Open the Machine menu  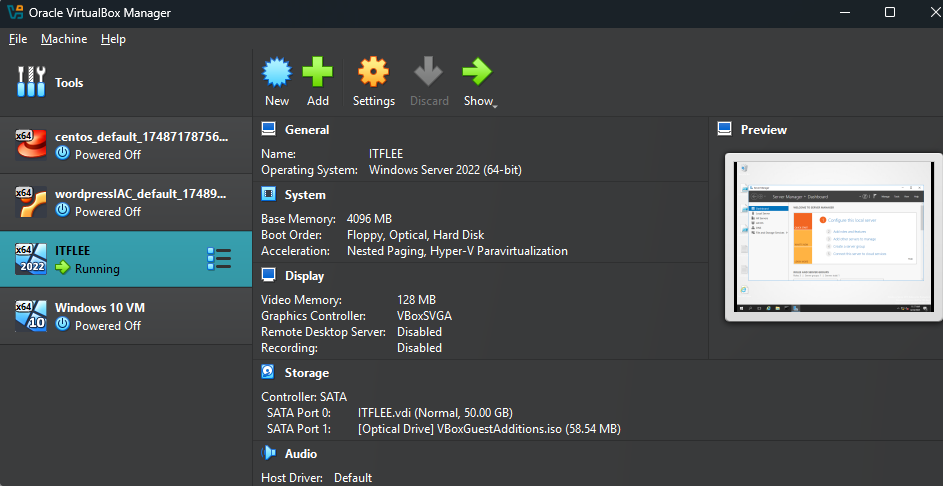pos(64,39)
